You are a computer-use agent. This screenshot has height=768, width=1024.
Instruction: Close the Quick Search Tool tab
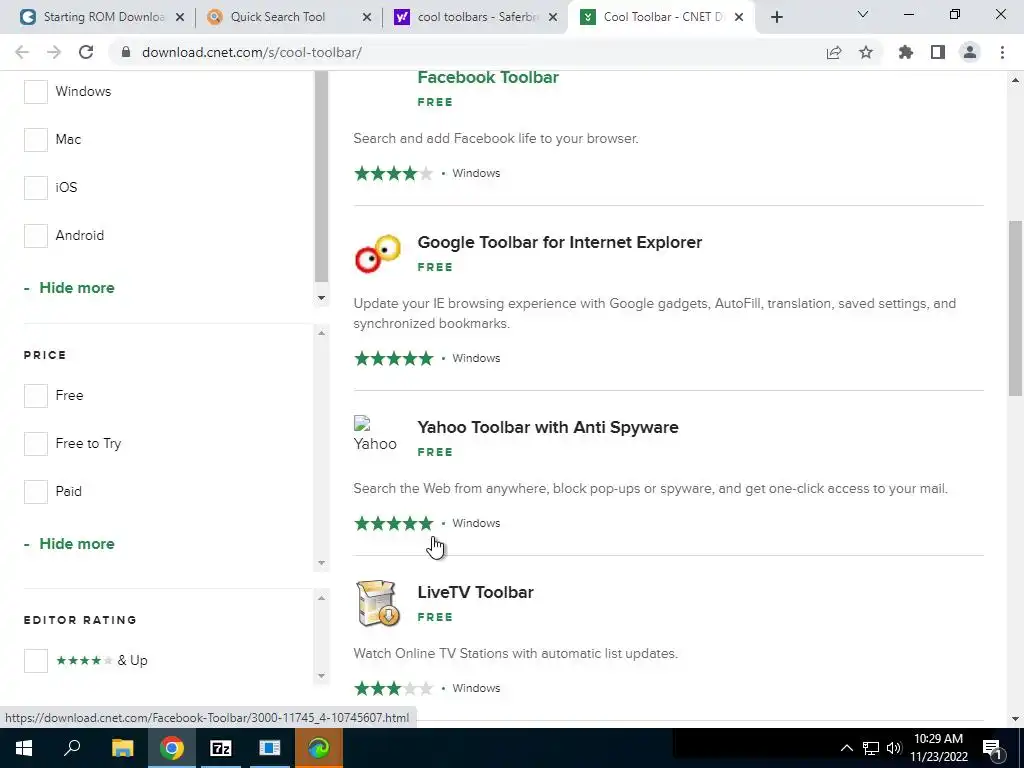pyautogui.click(x=367, y=18)
